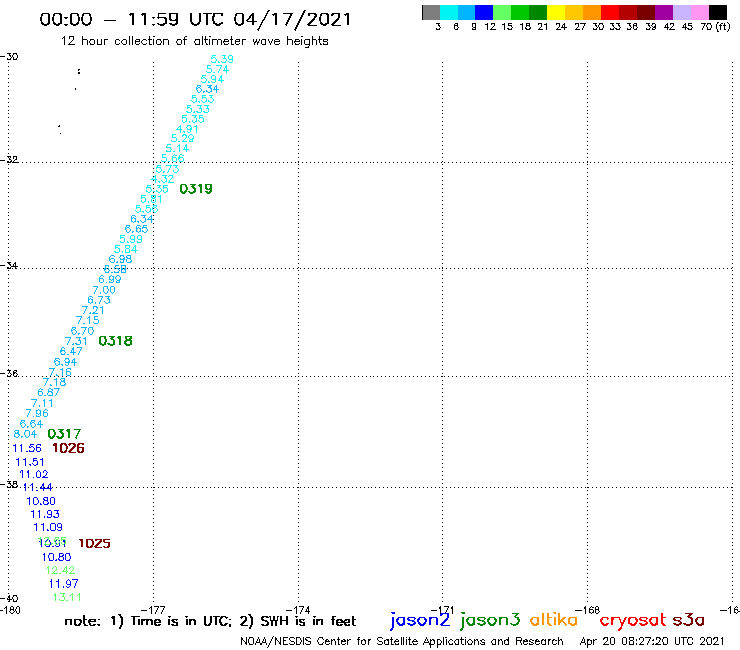Click the black swatch ending the color scale

(718, 12)
